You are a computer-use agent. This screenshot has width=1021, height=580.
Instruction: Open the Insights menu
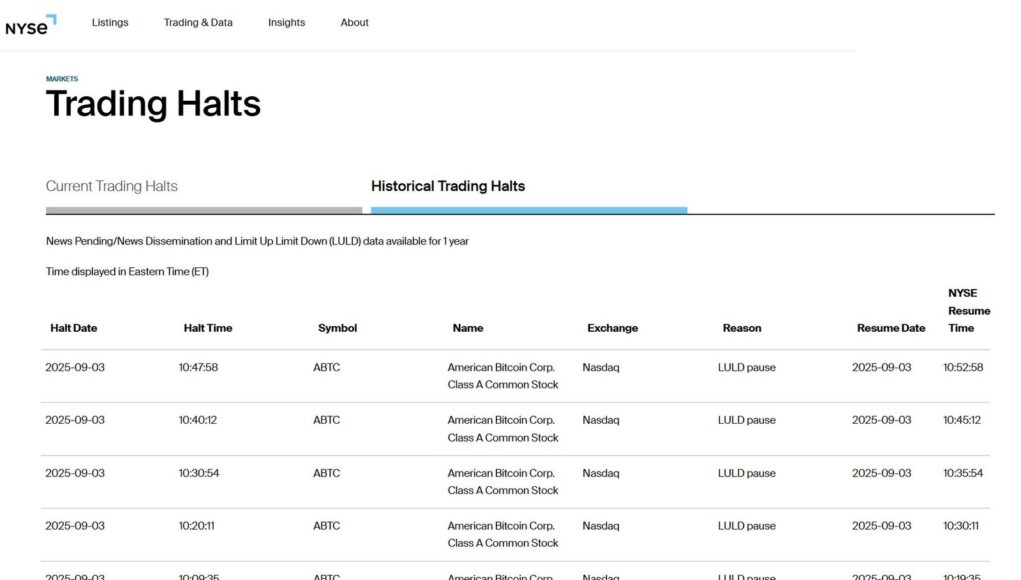[287, 22]
